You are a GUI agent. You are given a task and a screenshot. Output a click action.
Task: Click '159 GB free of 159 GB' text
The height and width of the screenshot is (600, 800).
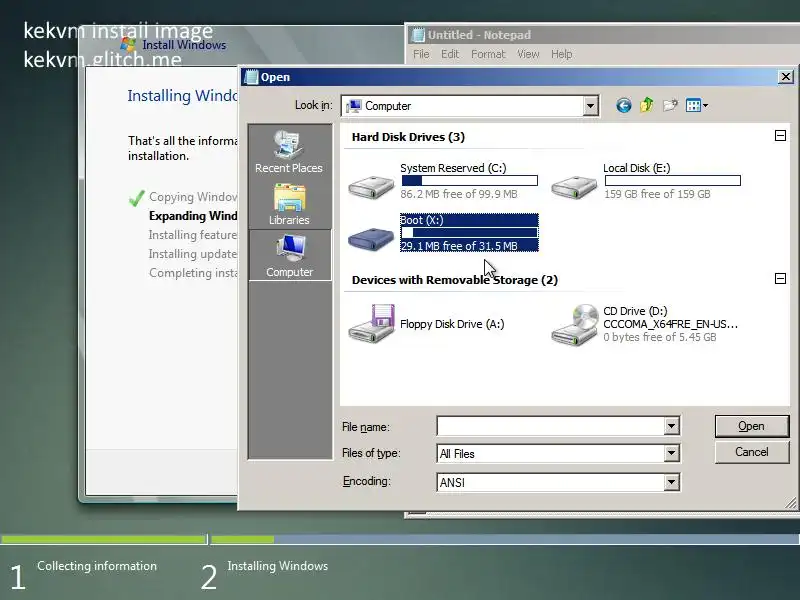pyautogui.click(x=657, y=194)
